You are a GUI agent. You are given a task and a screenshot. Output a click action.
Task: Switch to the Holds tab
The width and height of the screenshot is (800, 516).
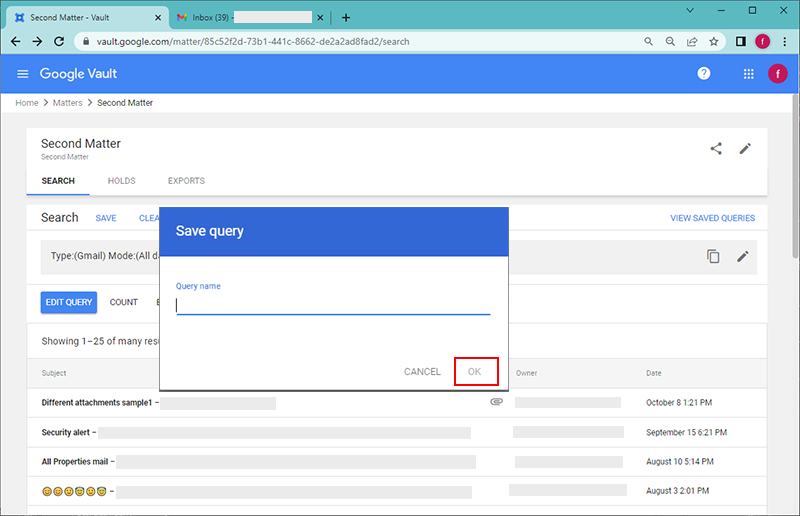121,181
